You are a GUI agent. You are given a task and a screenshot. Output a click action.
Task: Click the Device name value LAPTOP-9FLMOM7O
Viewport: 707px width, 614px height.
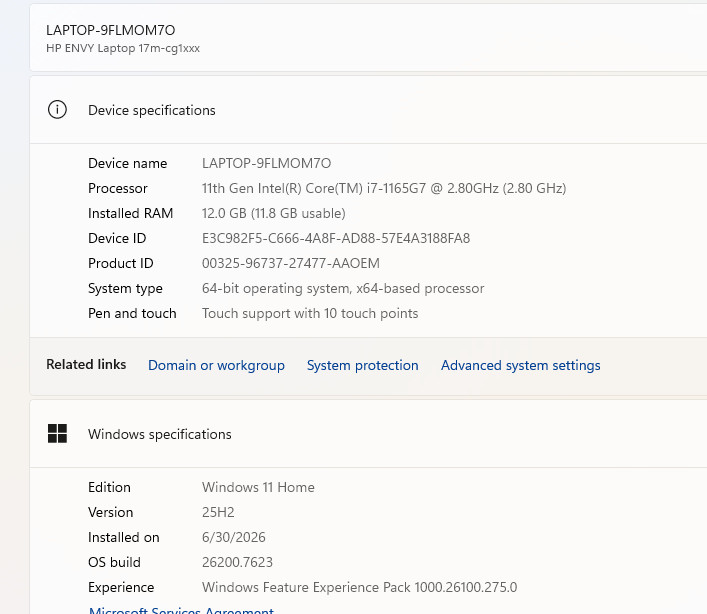point(266,163)
